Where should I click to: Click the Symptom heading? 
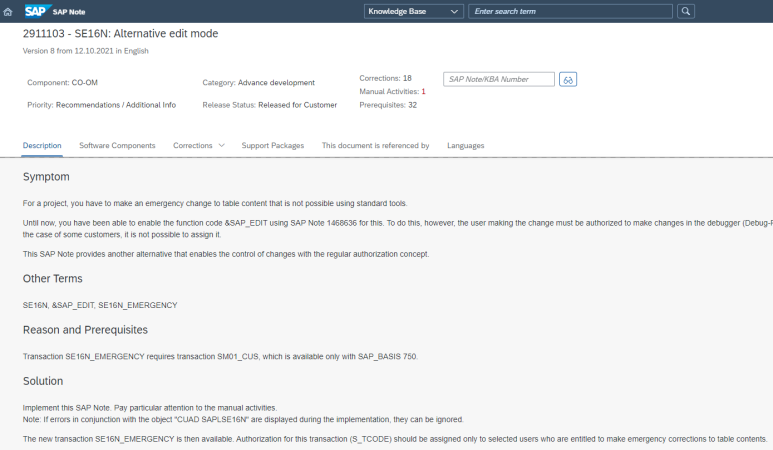46,176
